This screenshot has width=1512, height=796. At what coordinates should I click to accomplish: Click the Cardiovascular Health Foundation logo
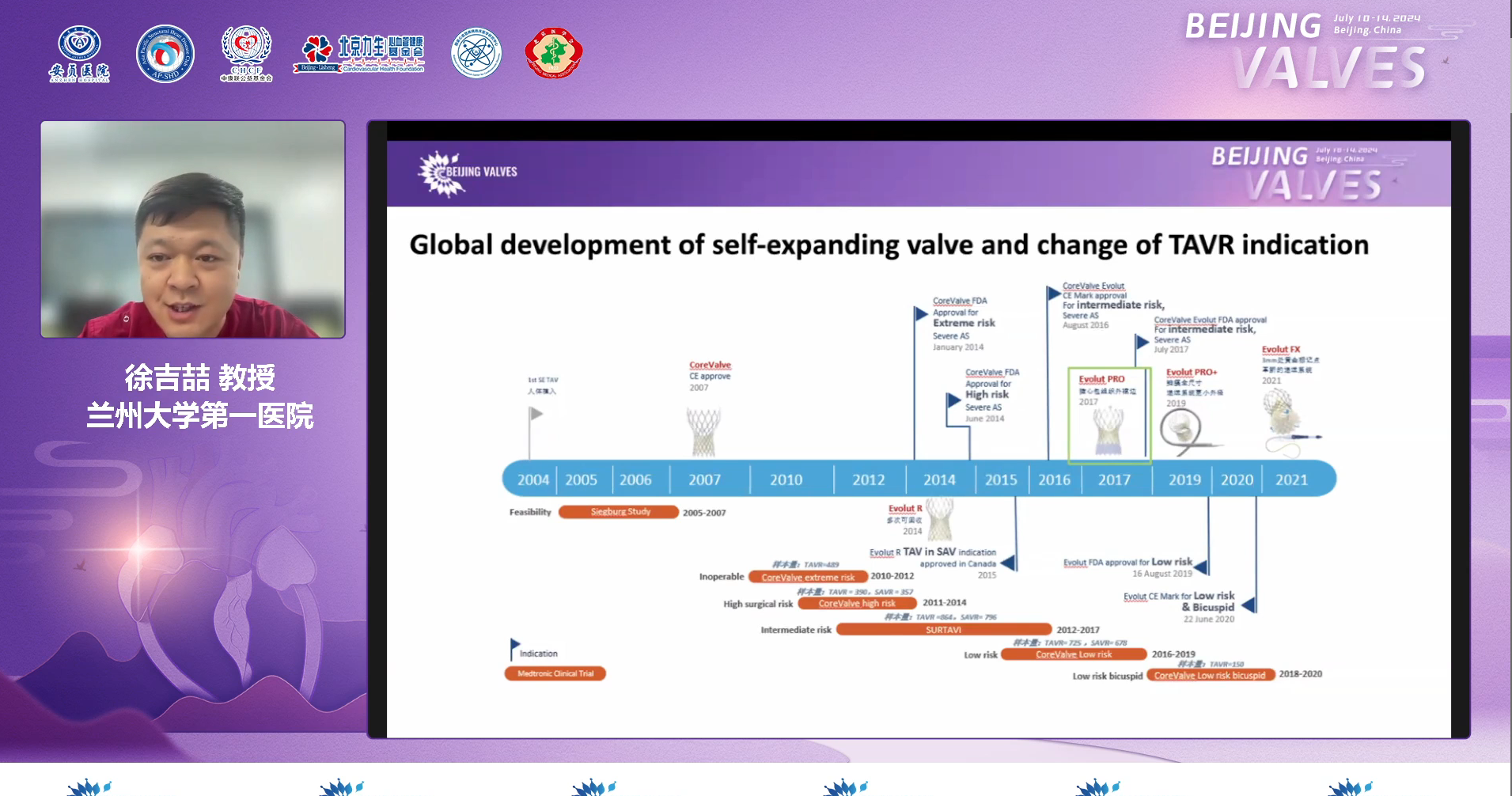(x=359, y=54)
